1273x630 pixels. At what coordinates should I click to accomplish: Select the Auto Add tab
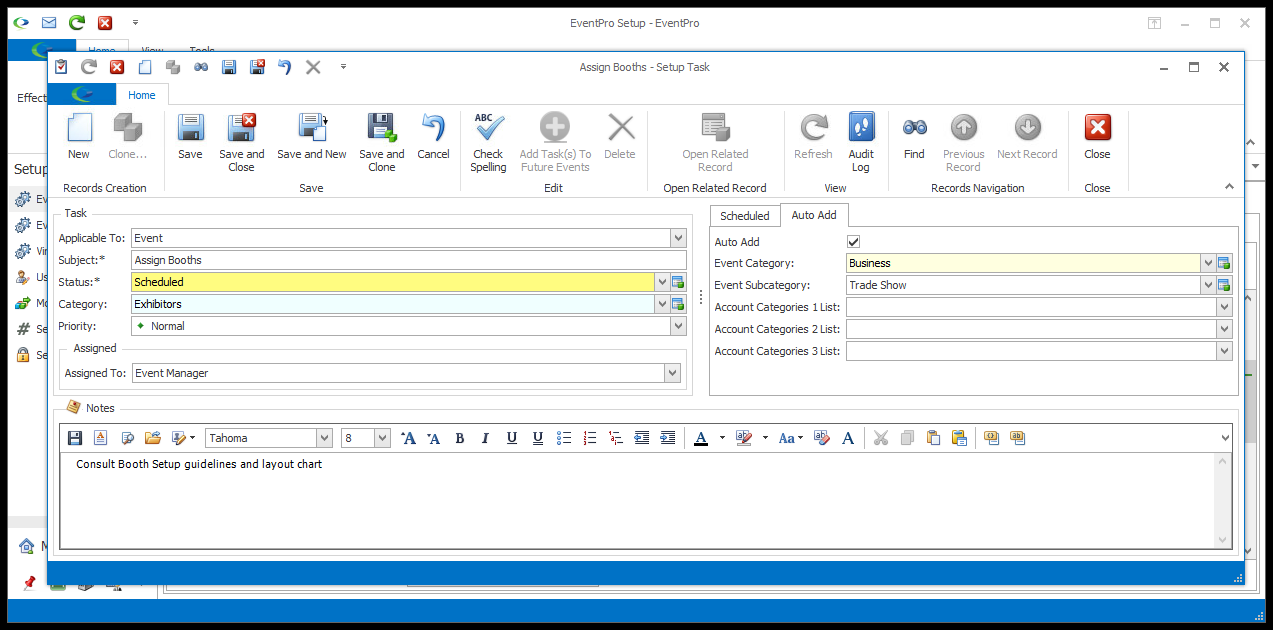(814, 215)
